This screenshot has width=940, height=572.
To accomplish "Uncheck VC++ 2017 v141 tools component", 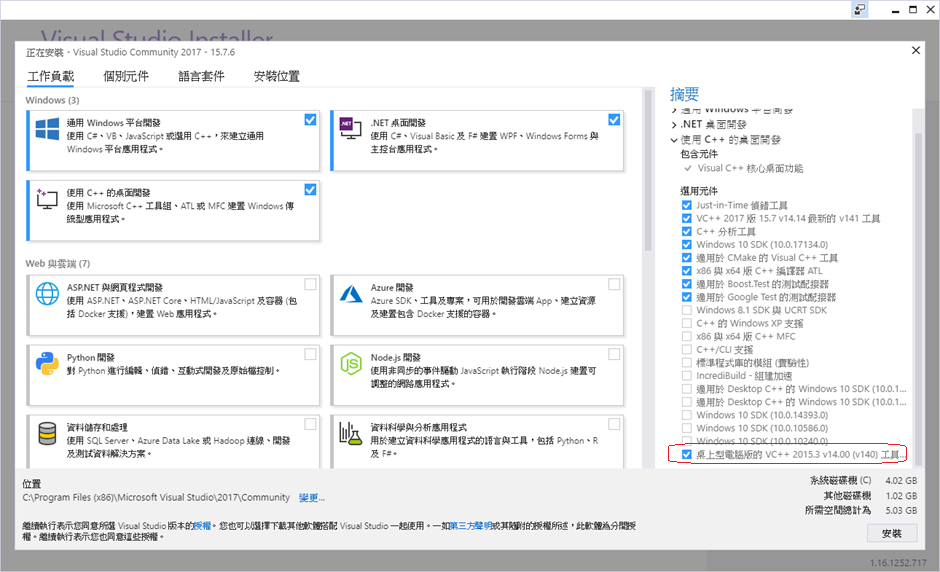I will click(x=686, y=218).
